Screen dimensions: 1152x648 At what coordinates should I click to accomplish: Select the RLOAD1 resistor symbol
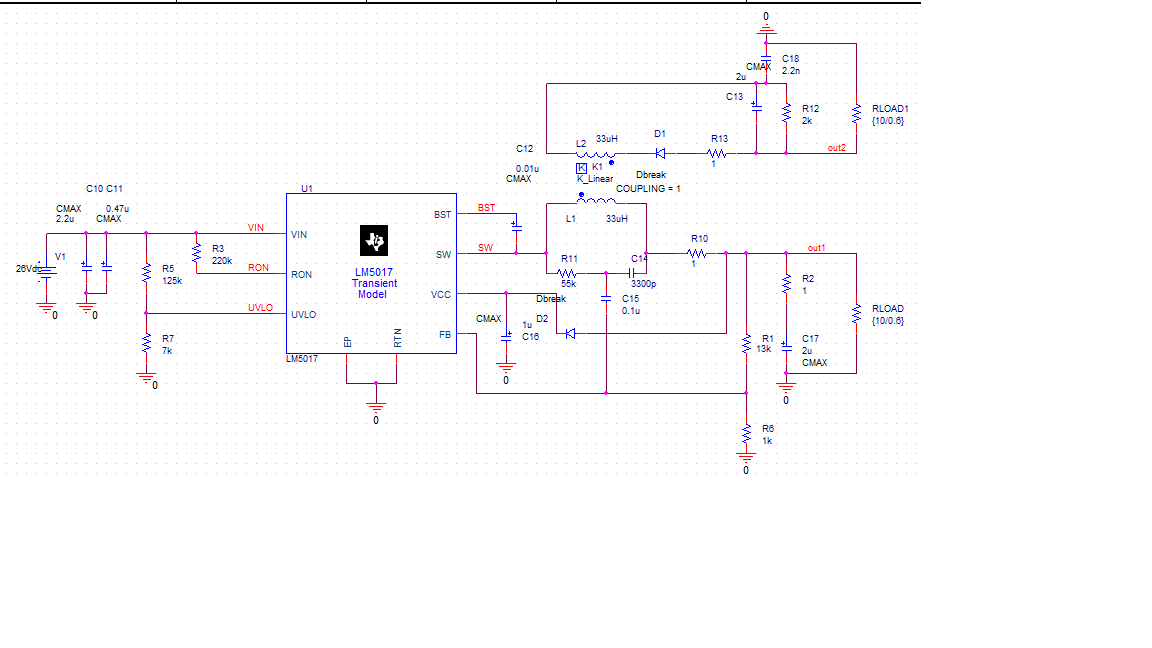click(x=856, y=114)
